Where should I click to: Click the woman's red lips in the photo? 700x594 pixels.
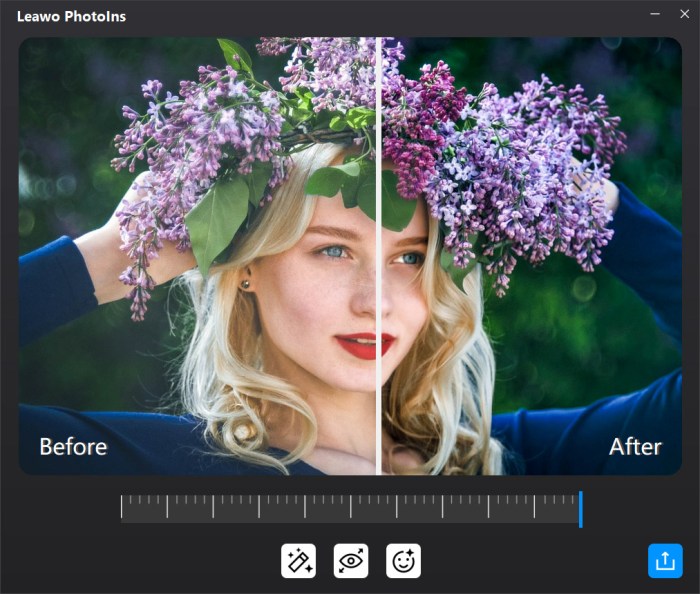[364, 345]
